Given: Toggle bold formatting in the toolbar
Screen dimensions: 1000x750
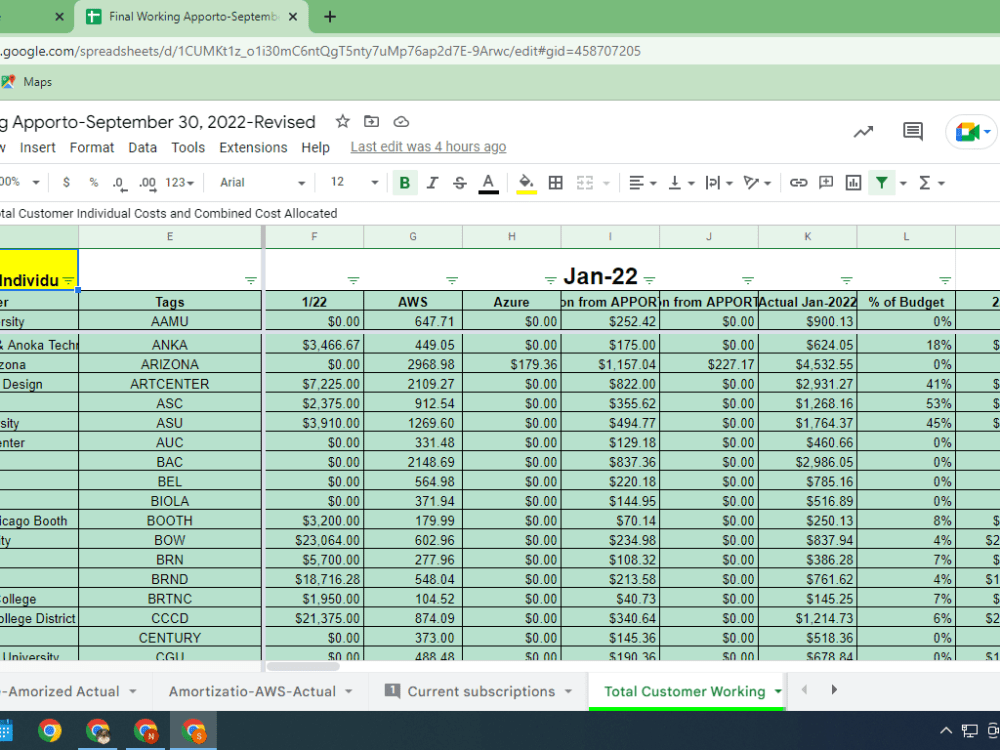Looking at the screenshot, I should (403, 183).
